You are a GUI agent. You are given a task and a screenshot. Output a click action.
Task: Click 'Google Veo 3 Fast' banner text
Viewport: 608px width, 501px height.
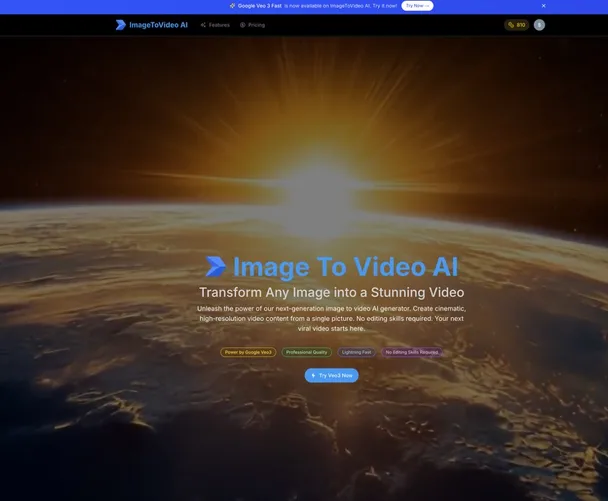[259, 6]
